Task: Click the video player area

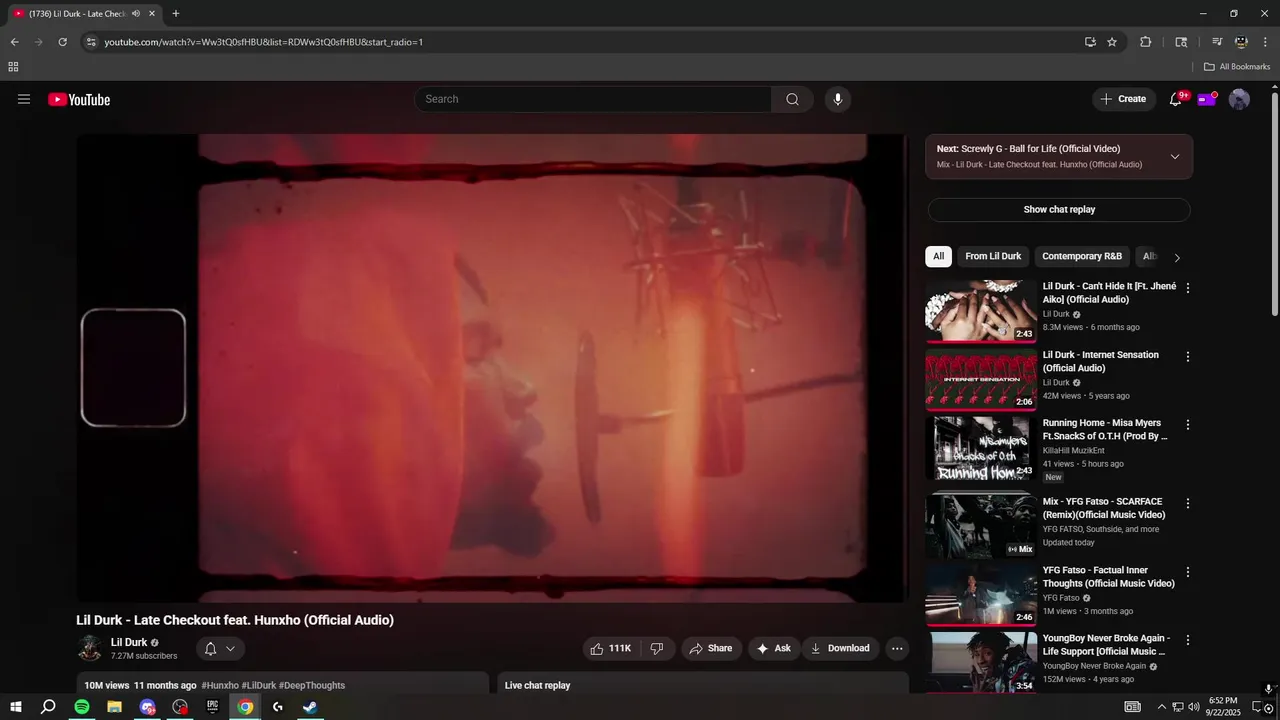Action: point(492,368)
